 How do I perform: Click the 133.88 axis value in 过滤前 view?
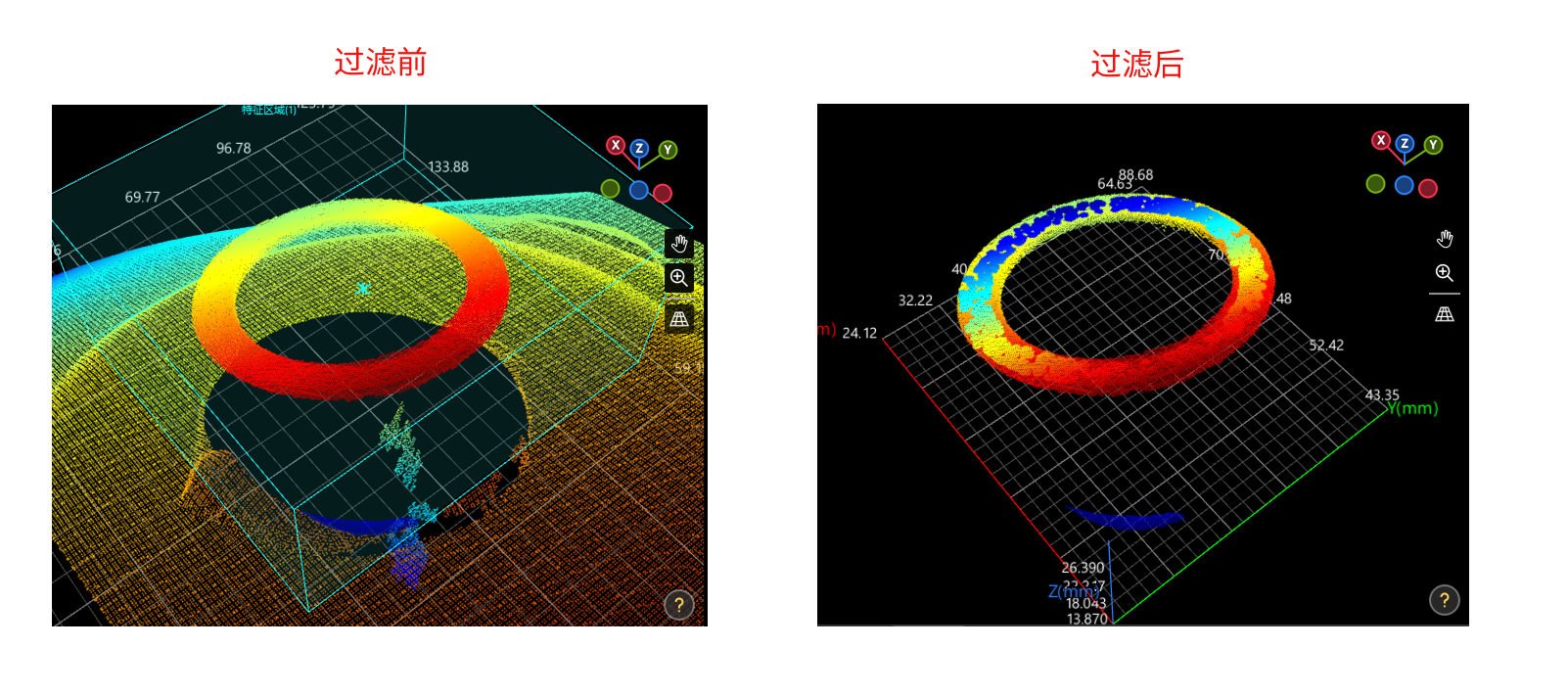point(448,167)
